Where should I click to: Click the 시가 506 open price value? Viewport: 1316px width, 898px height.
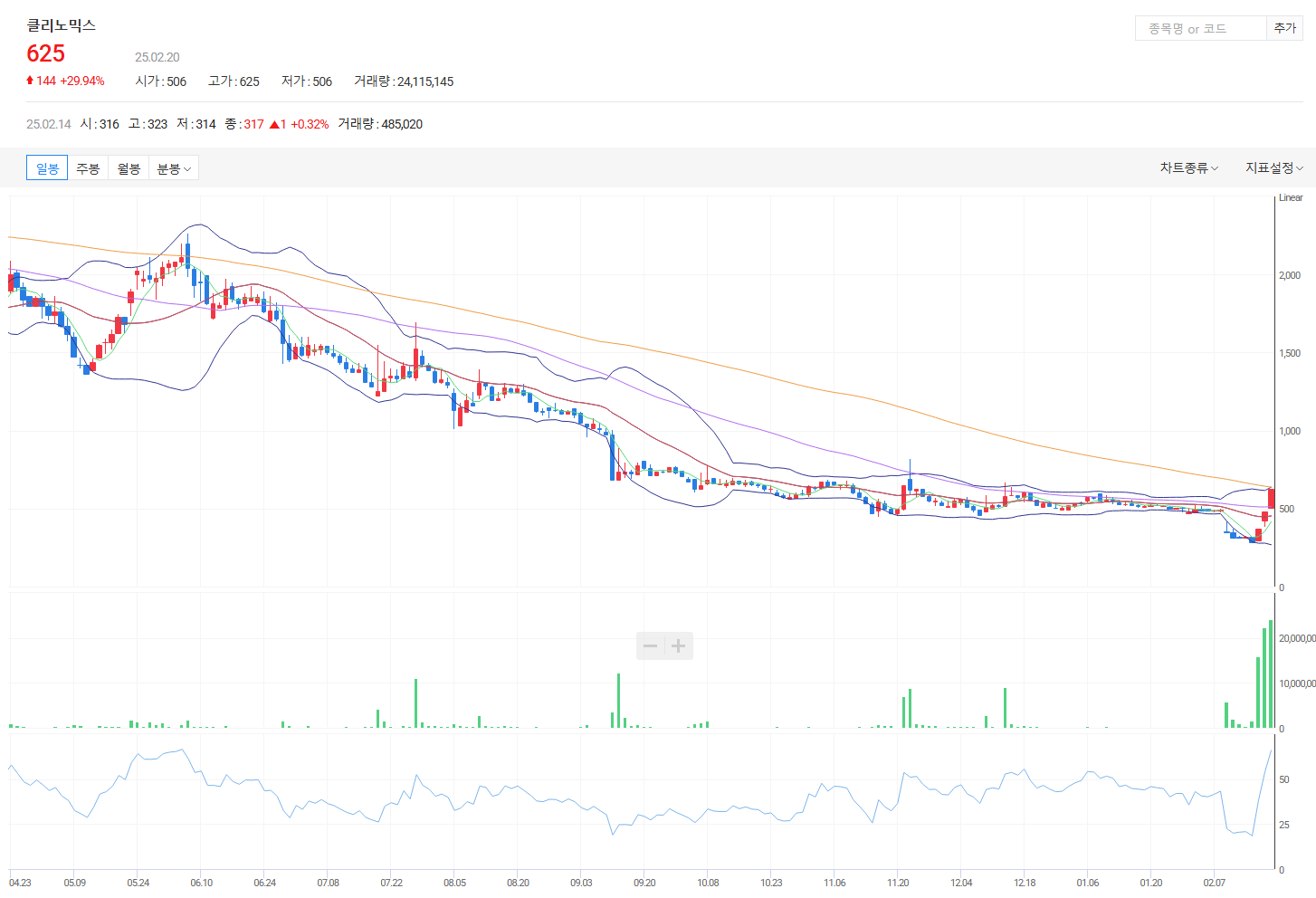[x=176, y=81]
